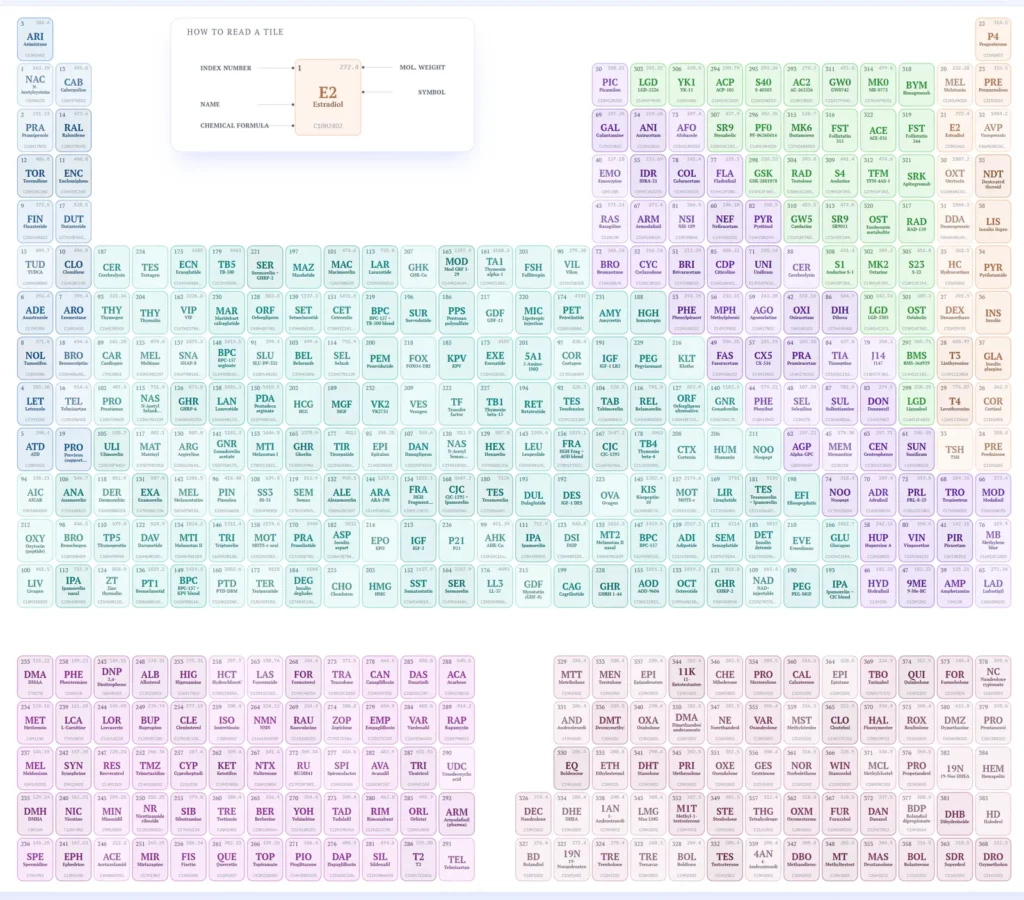Click the HOW TO READ A TILE heading

pos(235,32)
